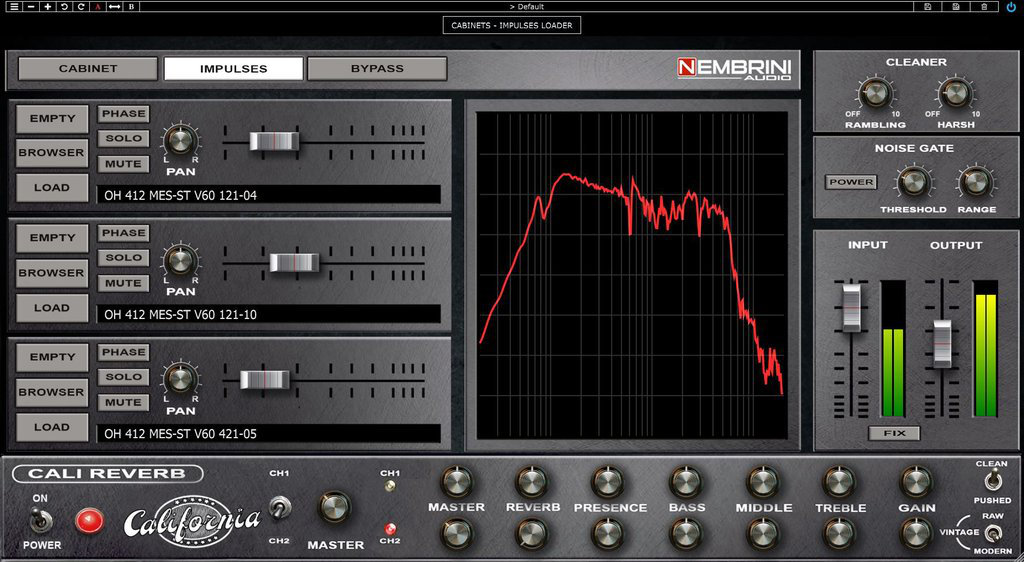Click the large MASTER knob beside CH1/CH2 switch
The width and height of the screenshot is (1024, 562).
pos(334,508)
